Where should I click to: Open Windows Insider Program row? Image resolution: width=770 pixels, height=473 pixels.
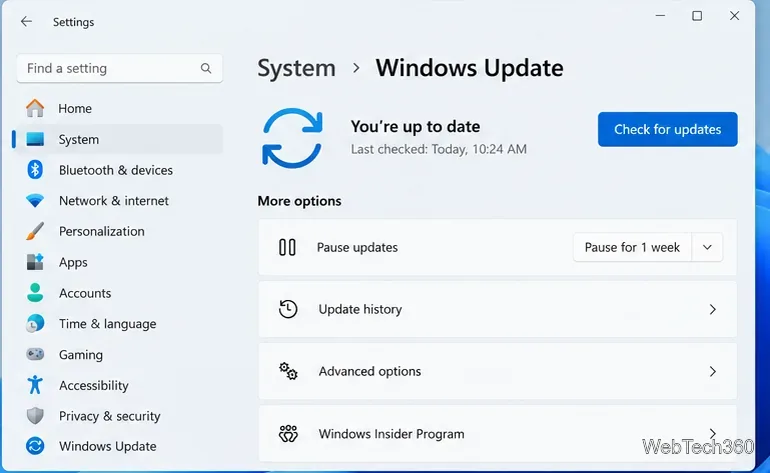(x=497, y=433)
